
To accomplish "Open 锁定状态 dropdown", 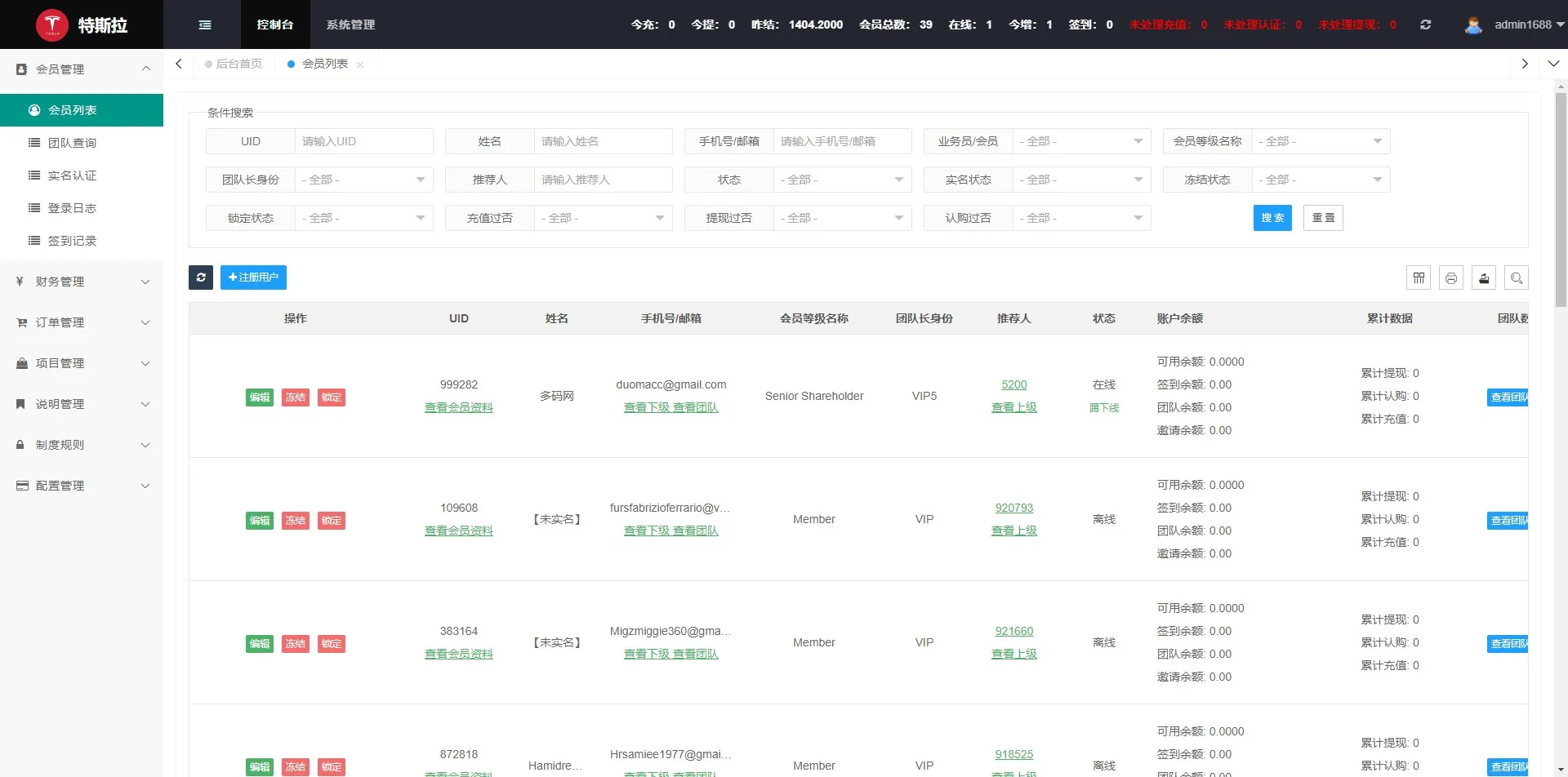I will (363, 218).
